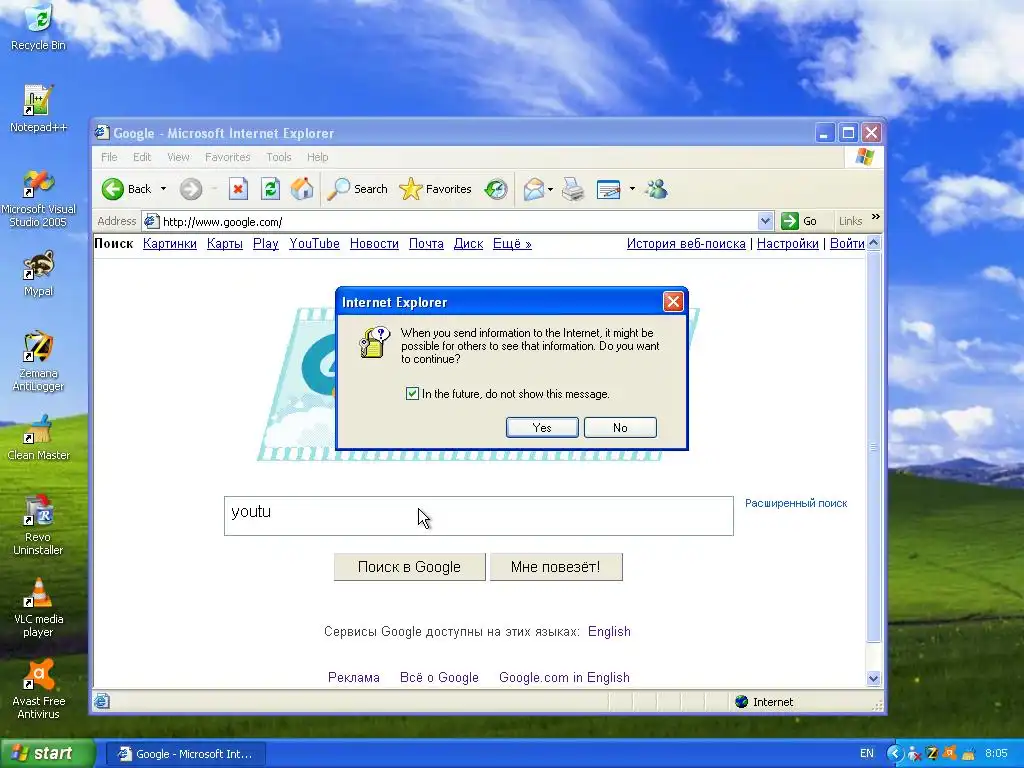Viewport: 1024px width, 768px height.
Task: Click the green Go arrow button
Action: (790, 221)
